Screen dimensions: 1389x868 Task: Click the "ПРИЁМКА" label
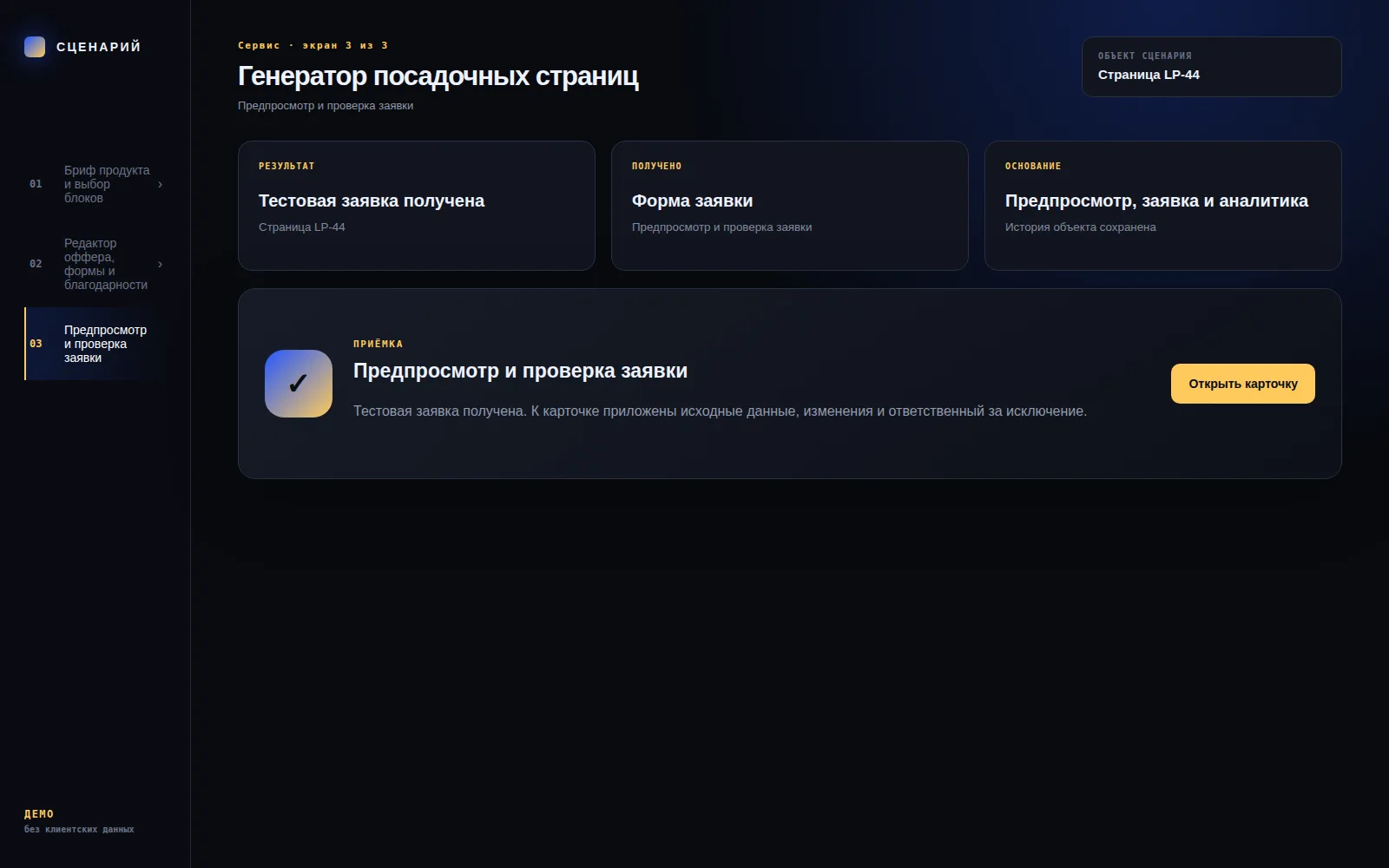379,344
